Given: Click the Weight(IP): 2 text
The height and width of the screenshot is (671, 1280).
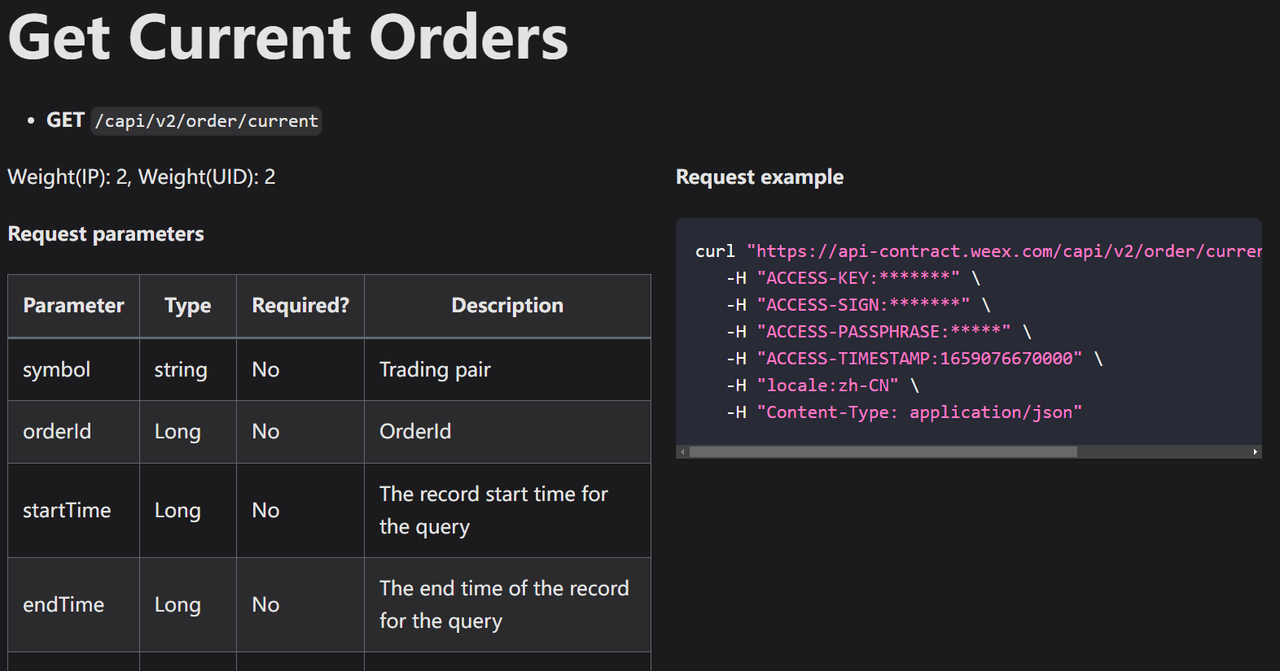Looking at the screenshot, I should click(70, 177).
